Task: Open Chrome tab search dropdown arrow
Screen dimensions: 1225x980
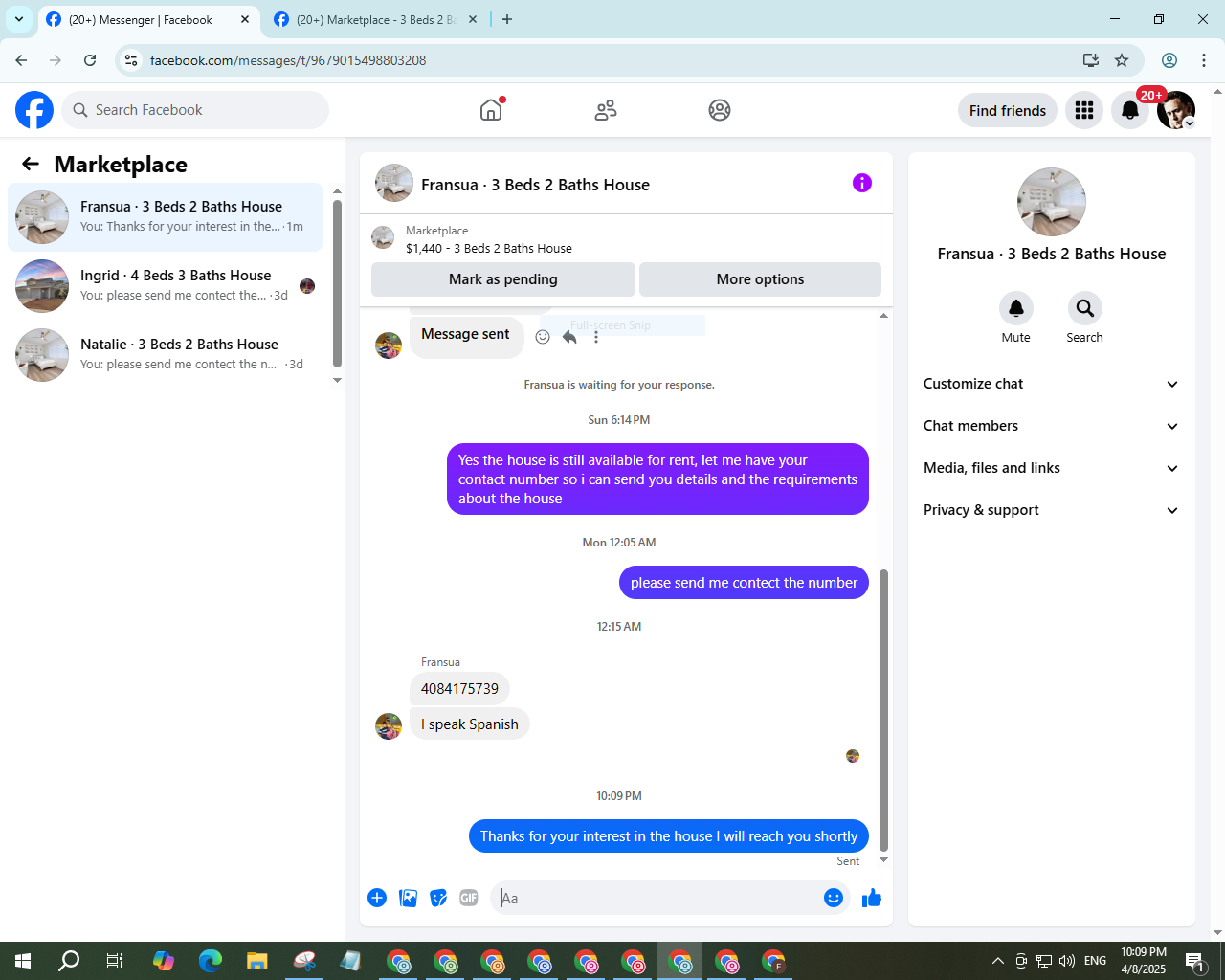Action: tap(19, 19)
